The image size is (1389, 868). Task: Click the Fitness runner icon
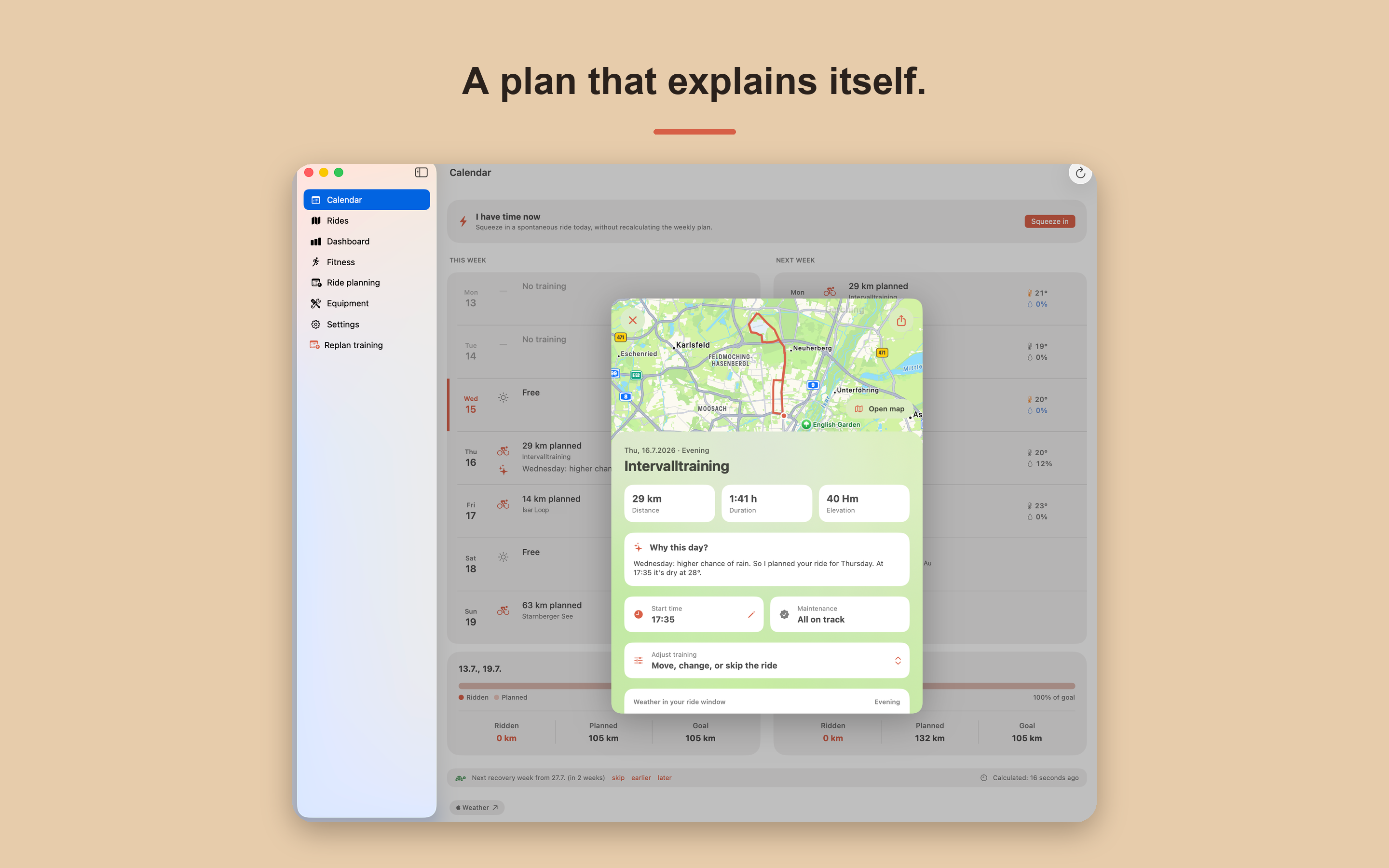click(x=316, y=262)
